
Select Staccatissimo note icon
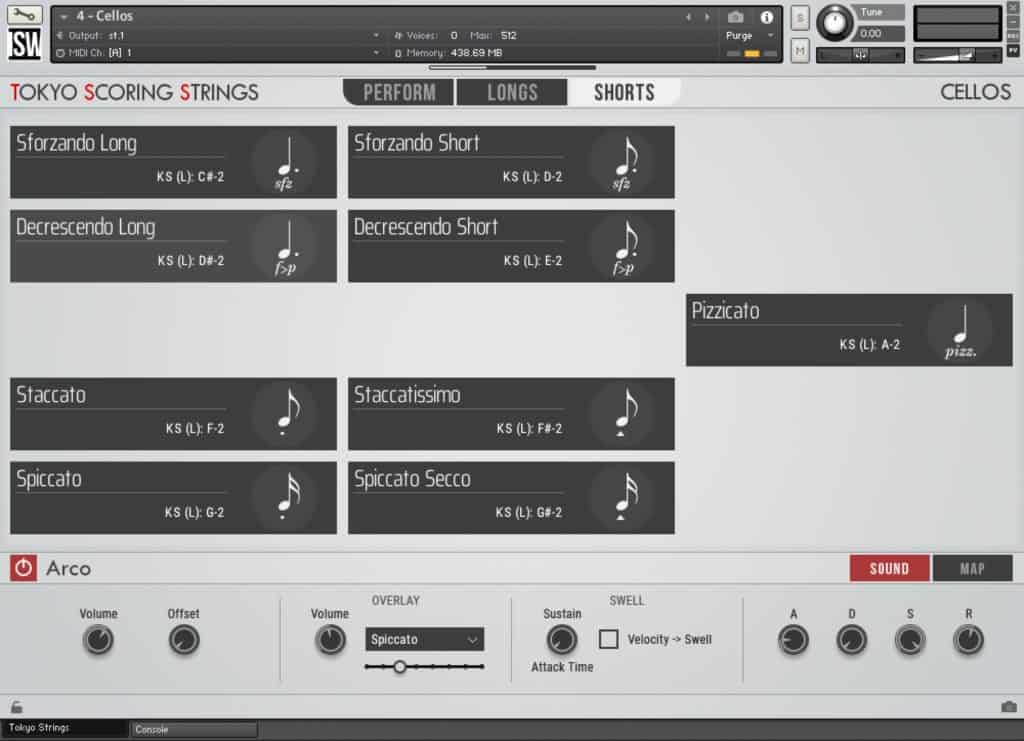click(x=623, y=414)
